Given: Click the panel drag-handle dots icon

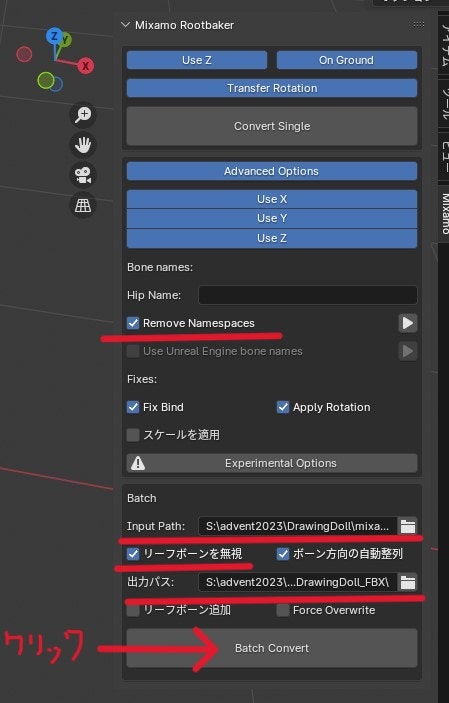Looking at the screenshot, I should [418, 25].
